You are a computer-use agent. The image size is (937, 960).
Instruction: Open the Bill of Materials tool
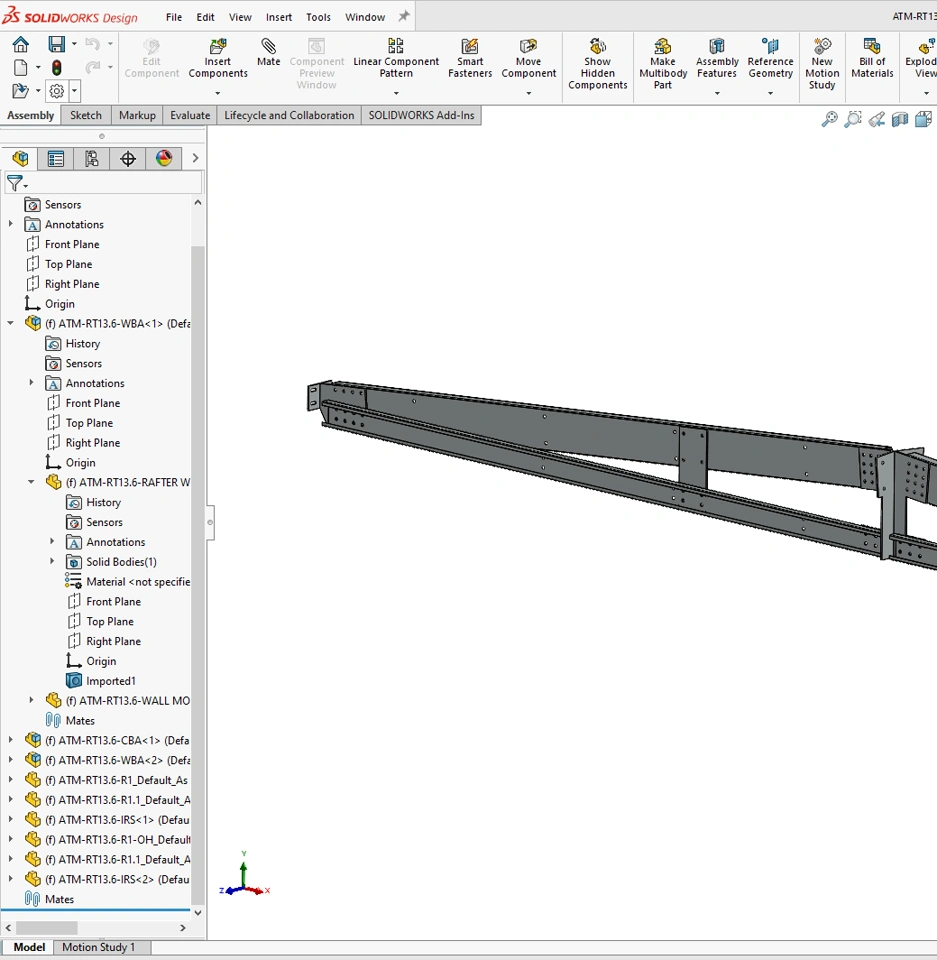pos(872,59)
